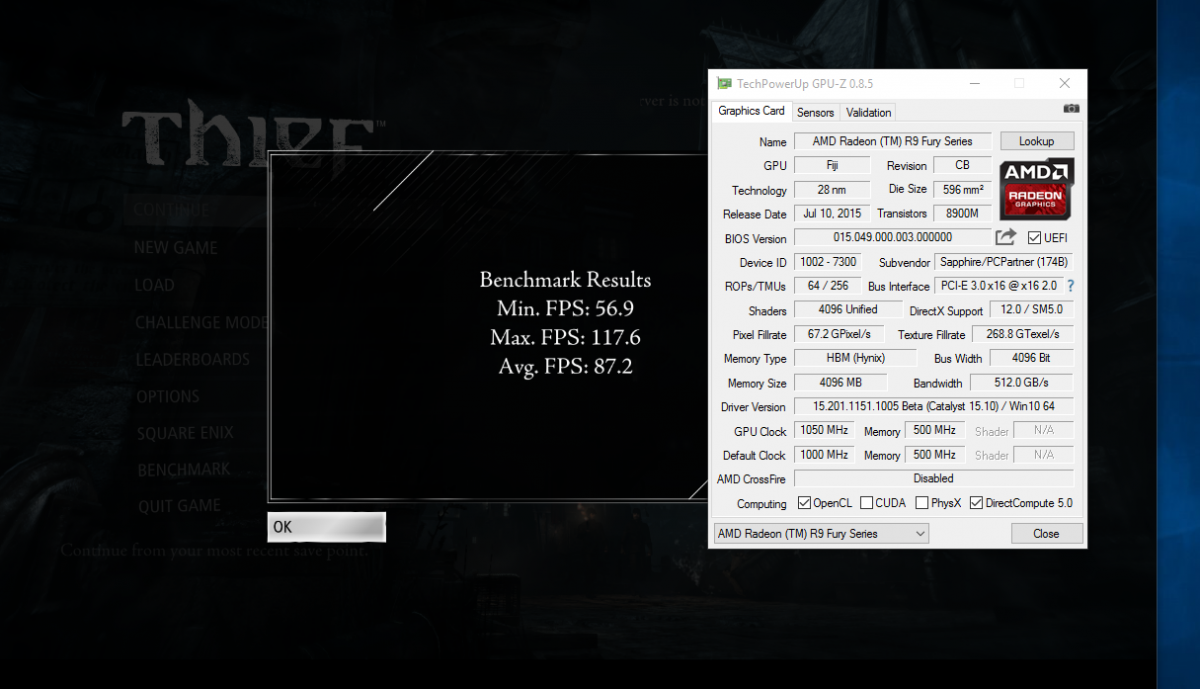This screenshot has width=1200, height=689.
Task: Select the Graphics Card tab
Action: pyautogui.click(x=752, y=111)
